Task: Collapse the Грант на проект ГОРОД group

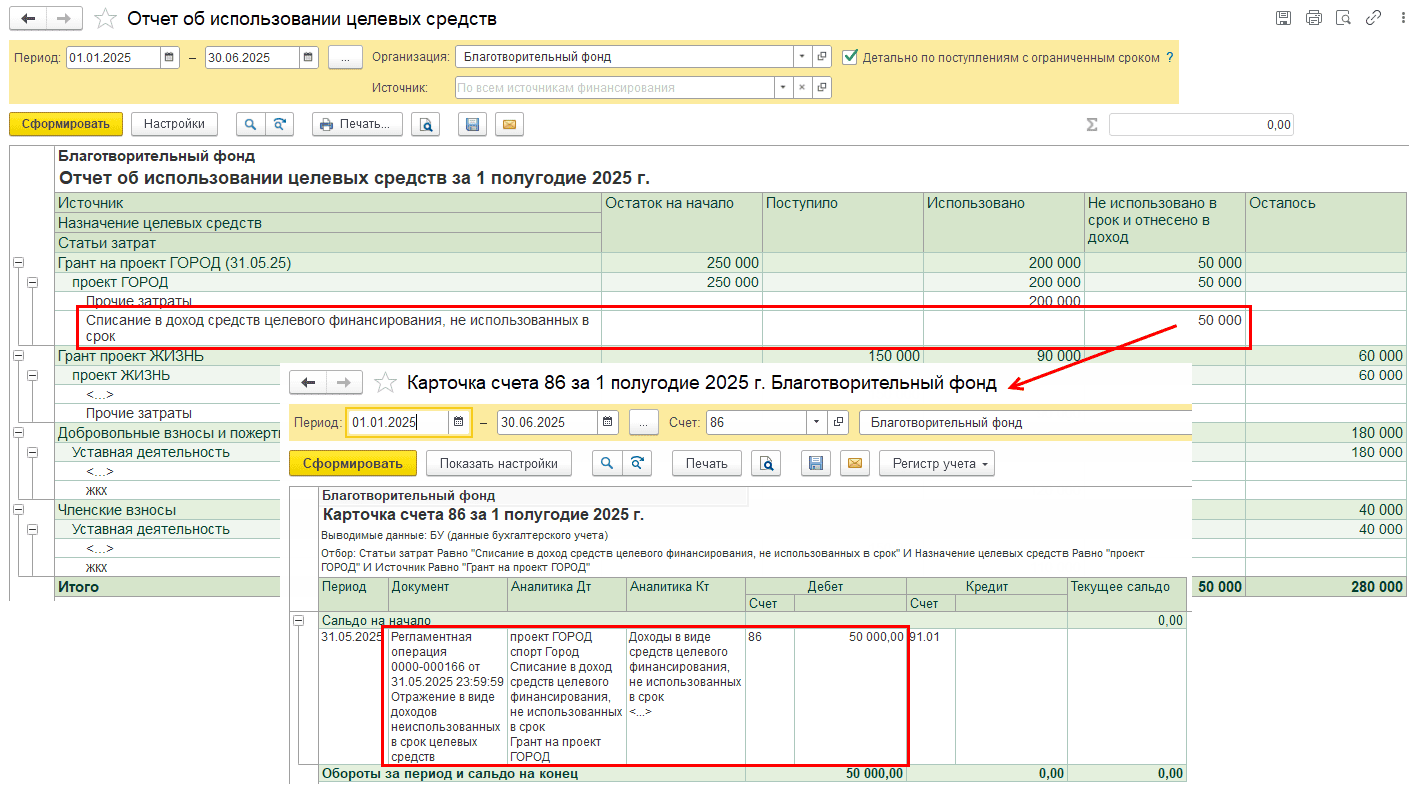Action: 18,263
